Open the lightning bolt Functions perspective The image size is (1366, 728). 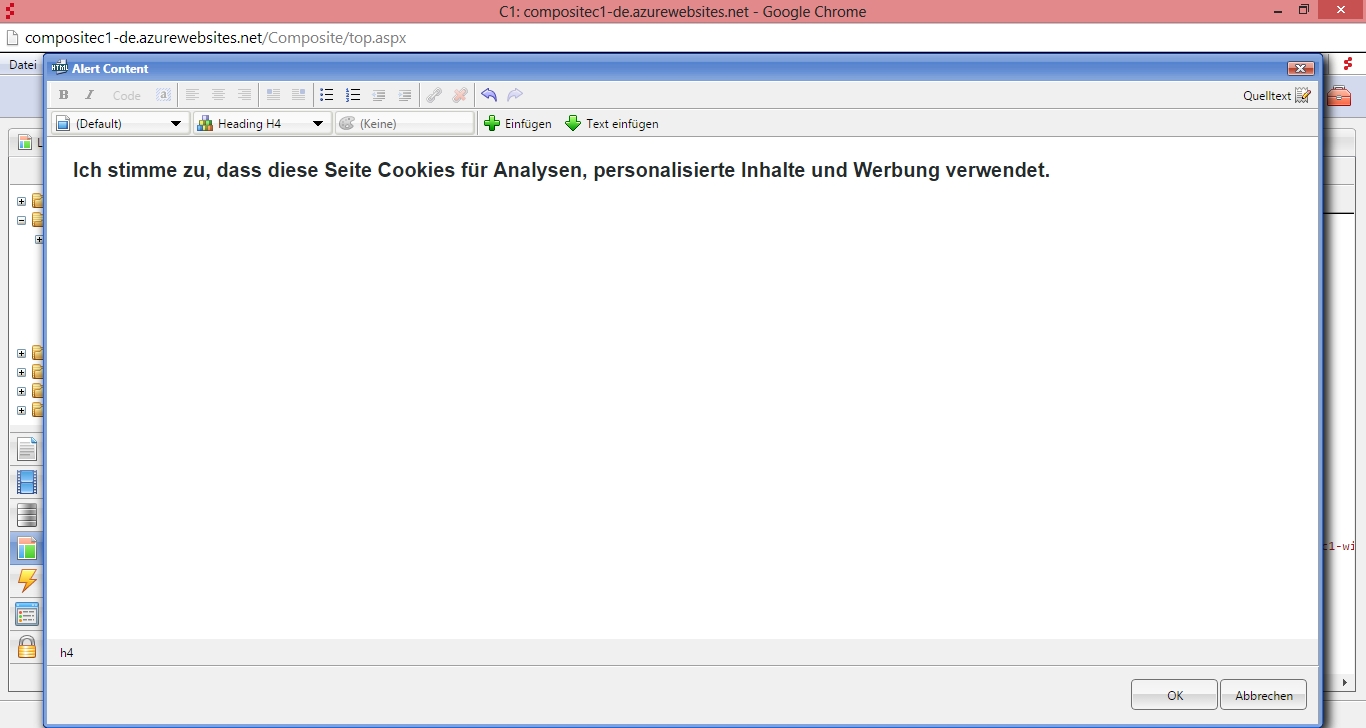pos(27,580)
